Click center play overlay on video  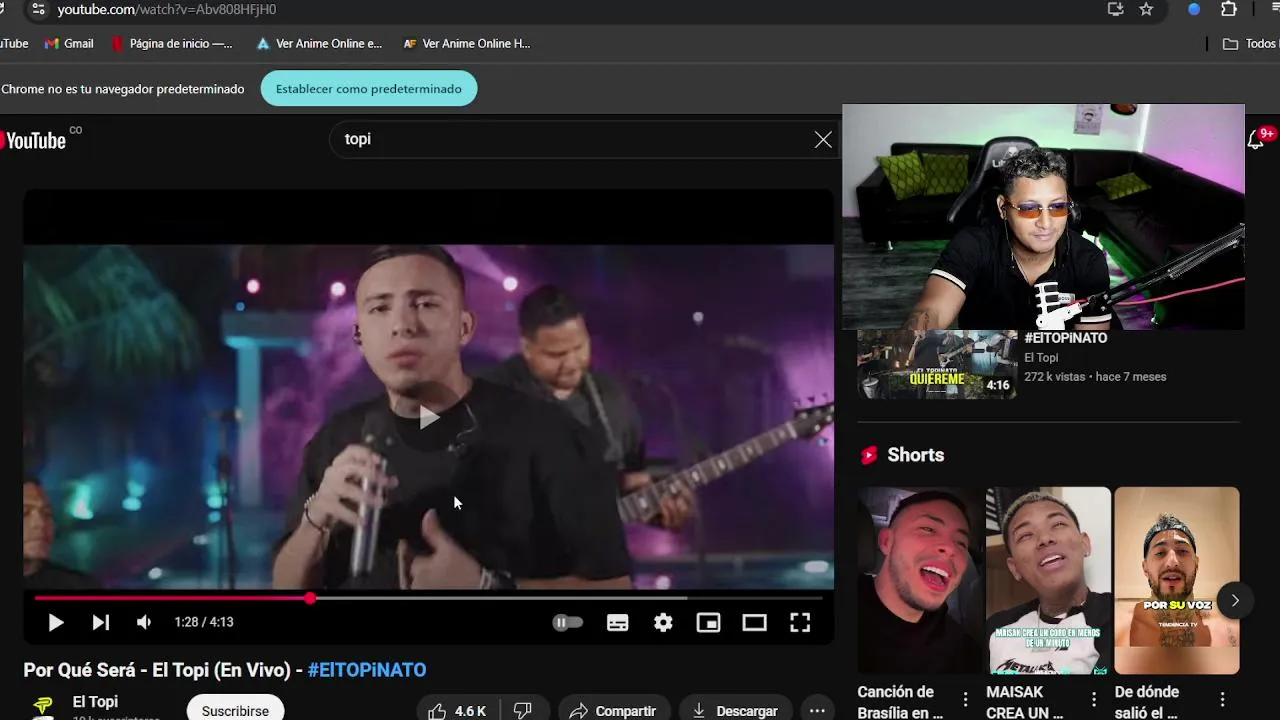[x=429, y=417]
